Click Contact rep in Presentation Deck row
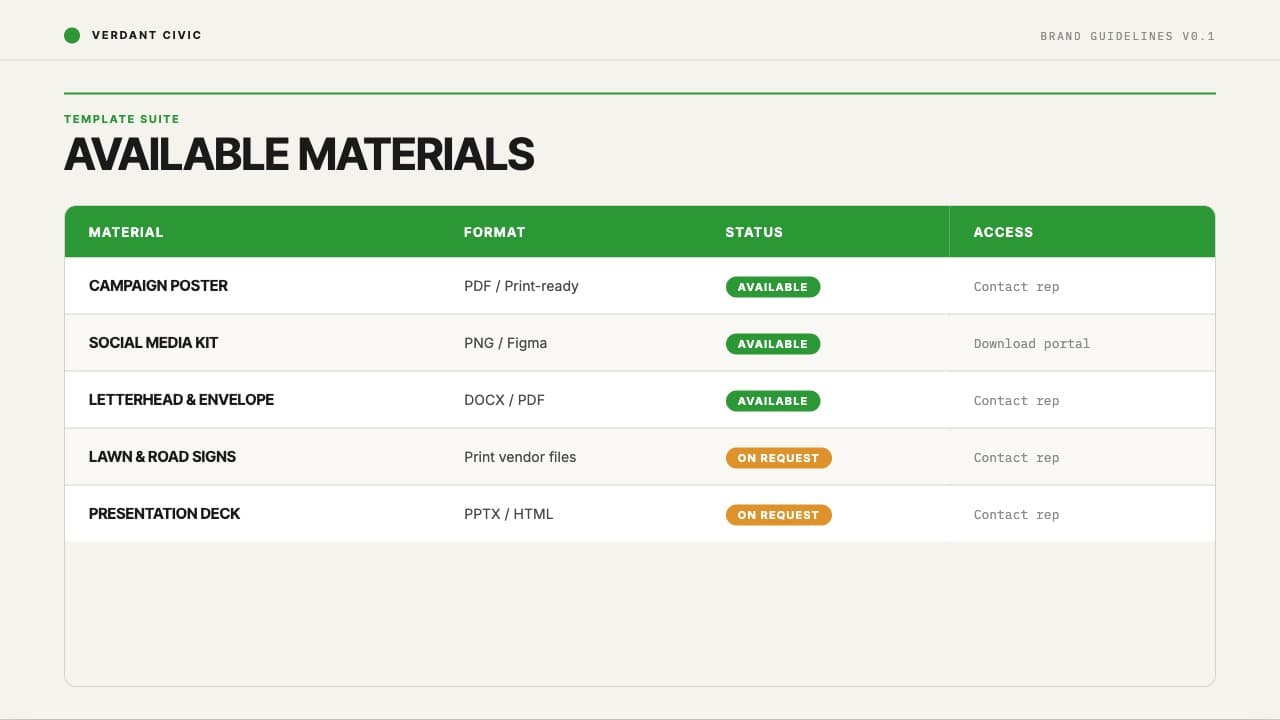The image size is (1280, 720). tap(1016, 515)
